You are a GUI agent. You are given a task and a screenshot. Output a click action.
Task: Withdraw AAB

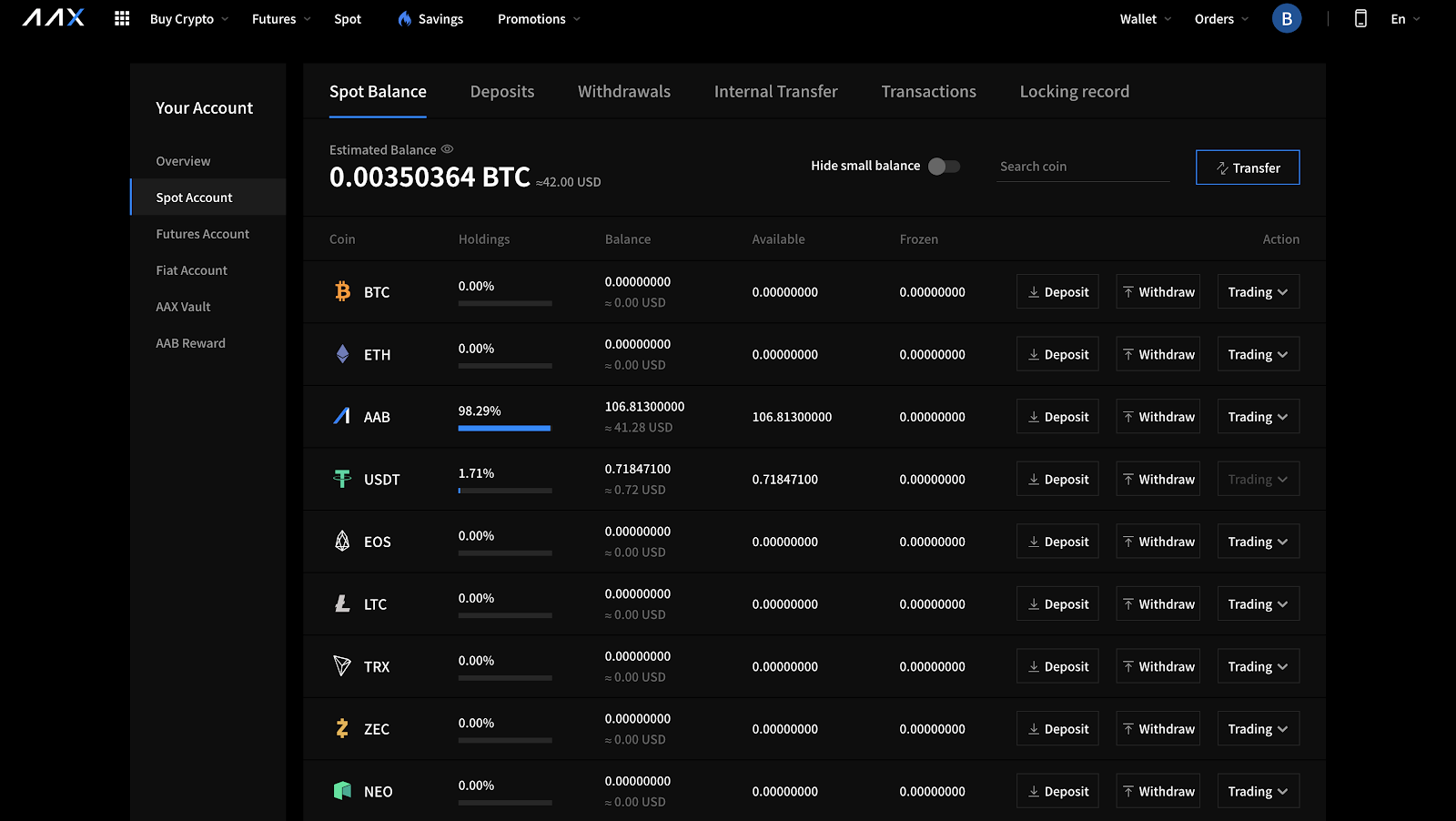tap(1158, 416)
